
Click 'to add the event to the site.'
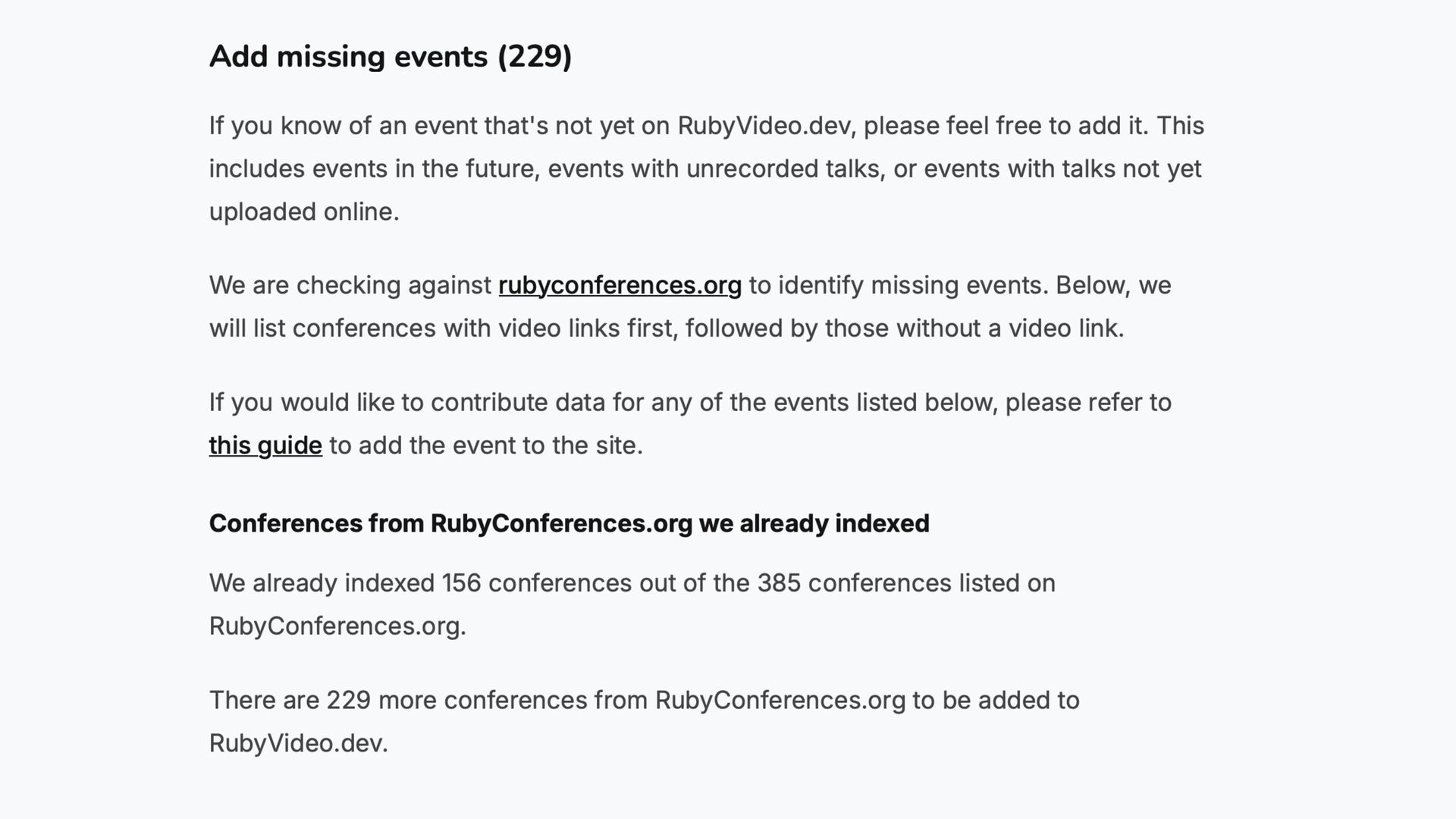485,445
